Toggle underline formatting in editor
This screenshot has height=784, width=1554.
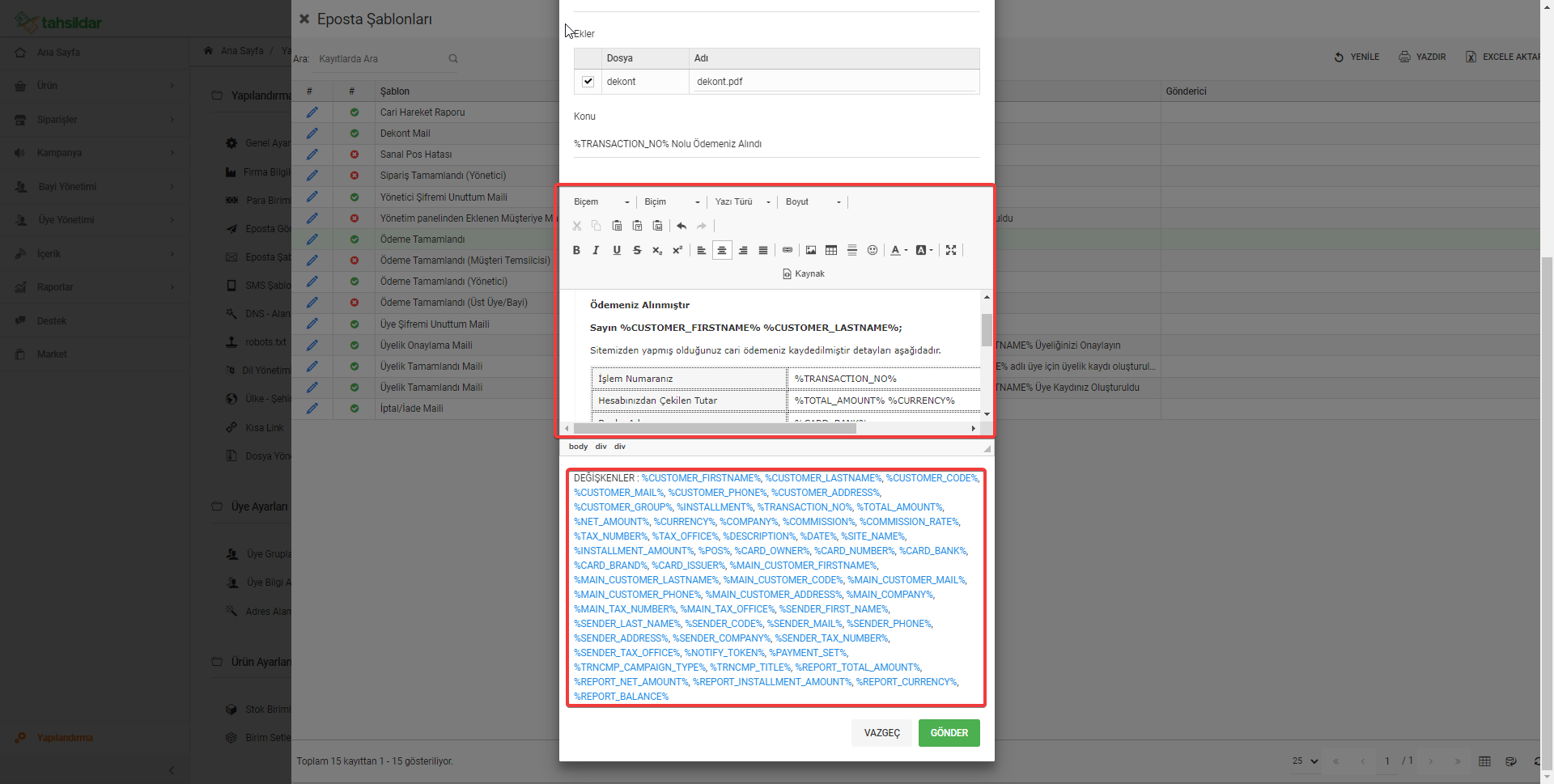pyautogui.click(x=617, y=250)
